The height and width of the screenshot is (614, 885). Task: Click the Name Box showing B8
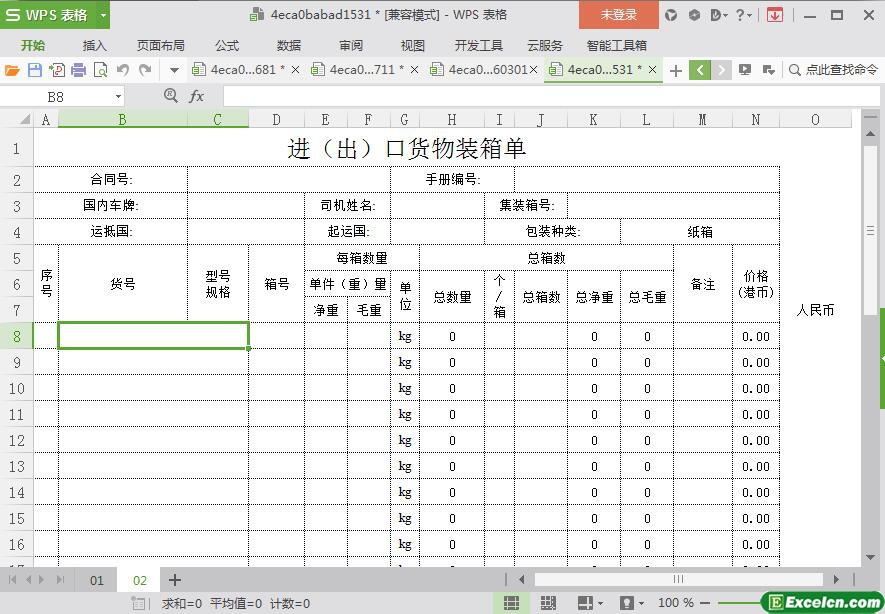(55, 97)
